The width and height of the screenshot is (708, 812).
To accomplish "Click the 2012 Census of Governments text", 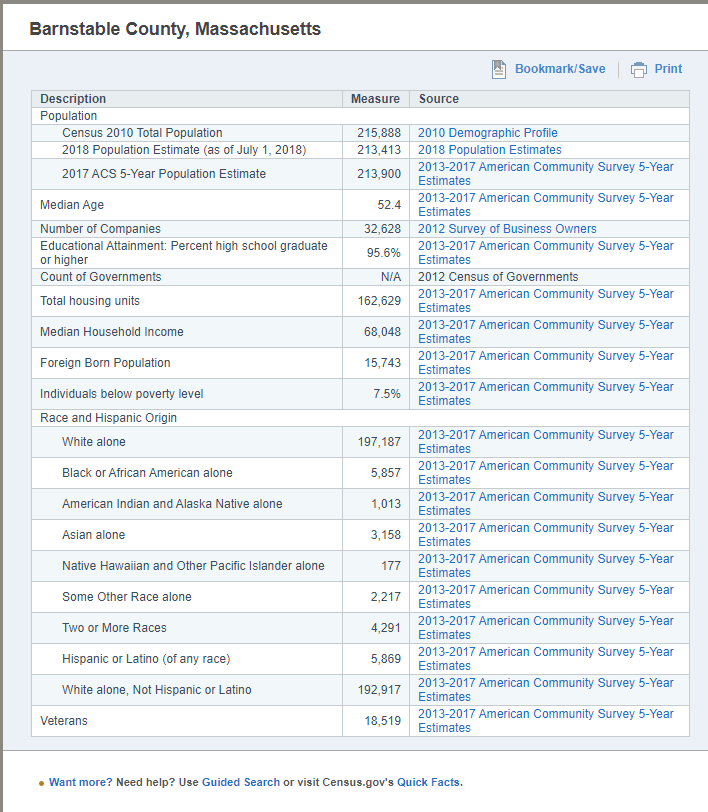I will (498, 277).
